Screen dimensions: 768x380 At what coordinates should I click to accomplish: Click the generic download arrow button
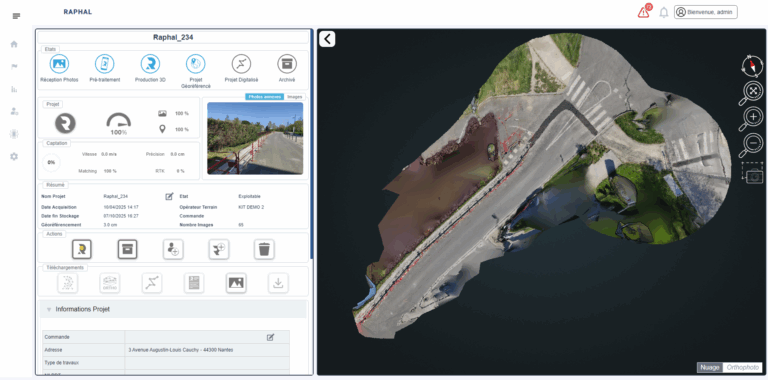[278, 283]
